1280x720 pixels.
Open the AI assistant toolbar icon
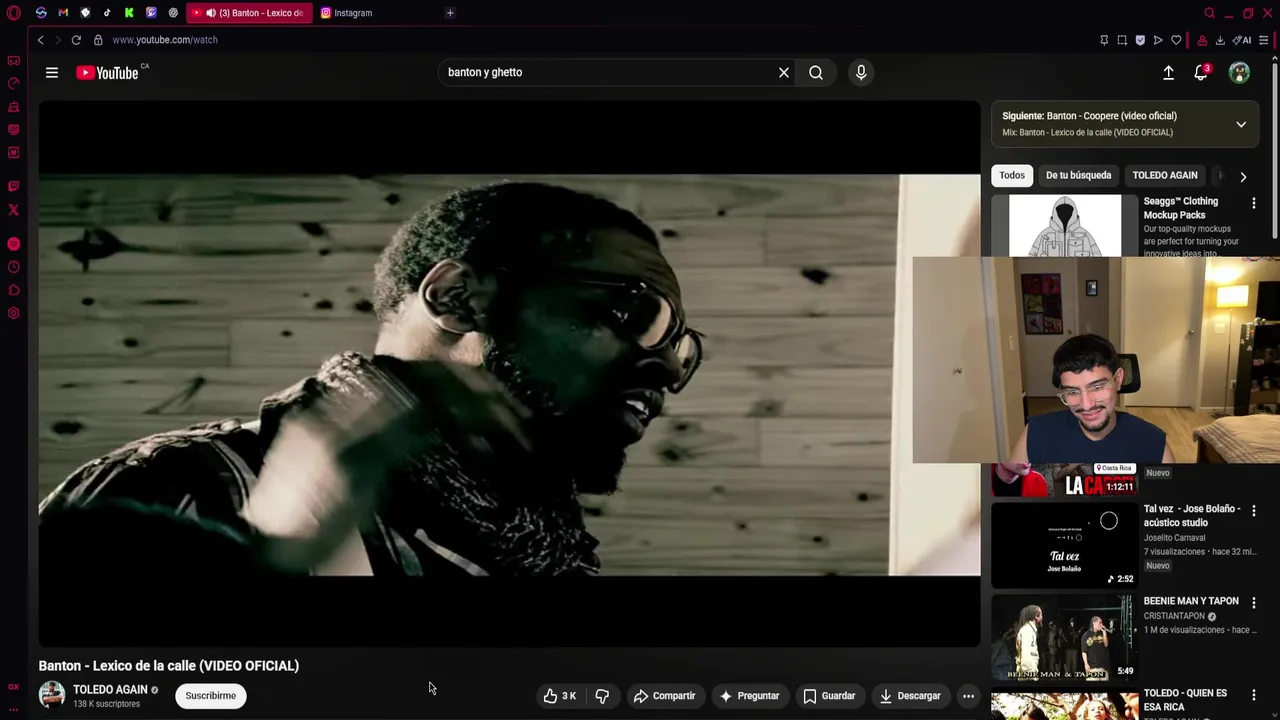[x=1242, y=40]
